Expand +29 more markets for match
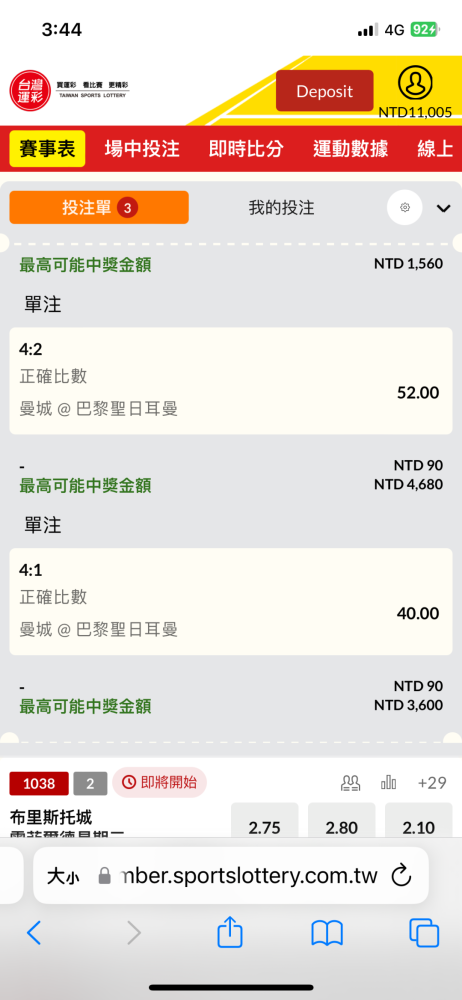Viewport: 462px width, 1000px height. click(432, 783)
